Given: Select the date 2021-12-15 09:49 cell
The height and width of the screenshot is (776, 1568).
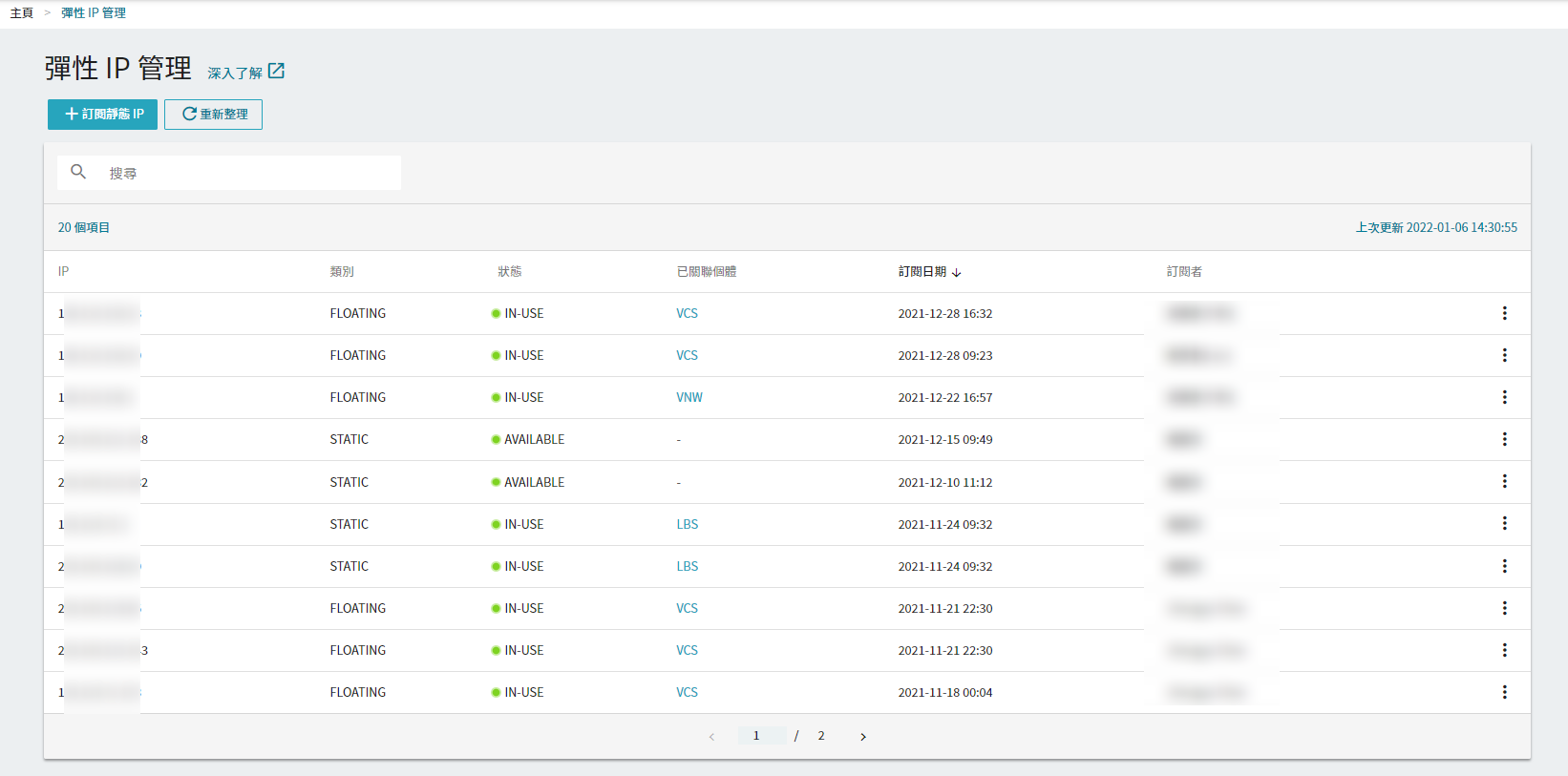Looking at the screenshot, I should 945,440.
